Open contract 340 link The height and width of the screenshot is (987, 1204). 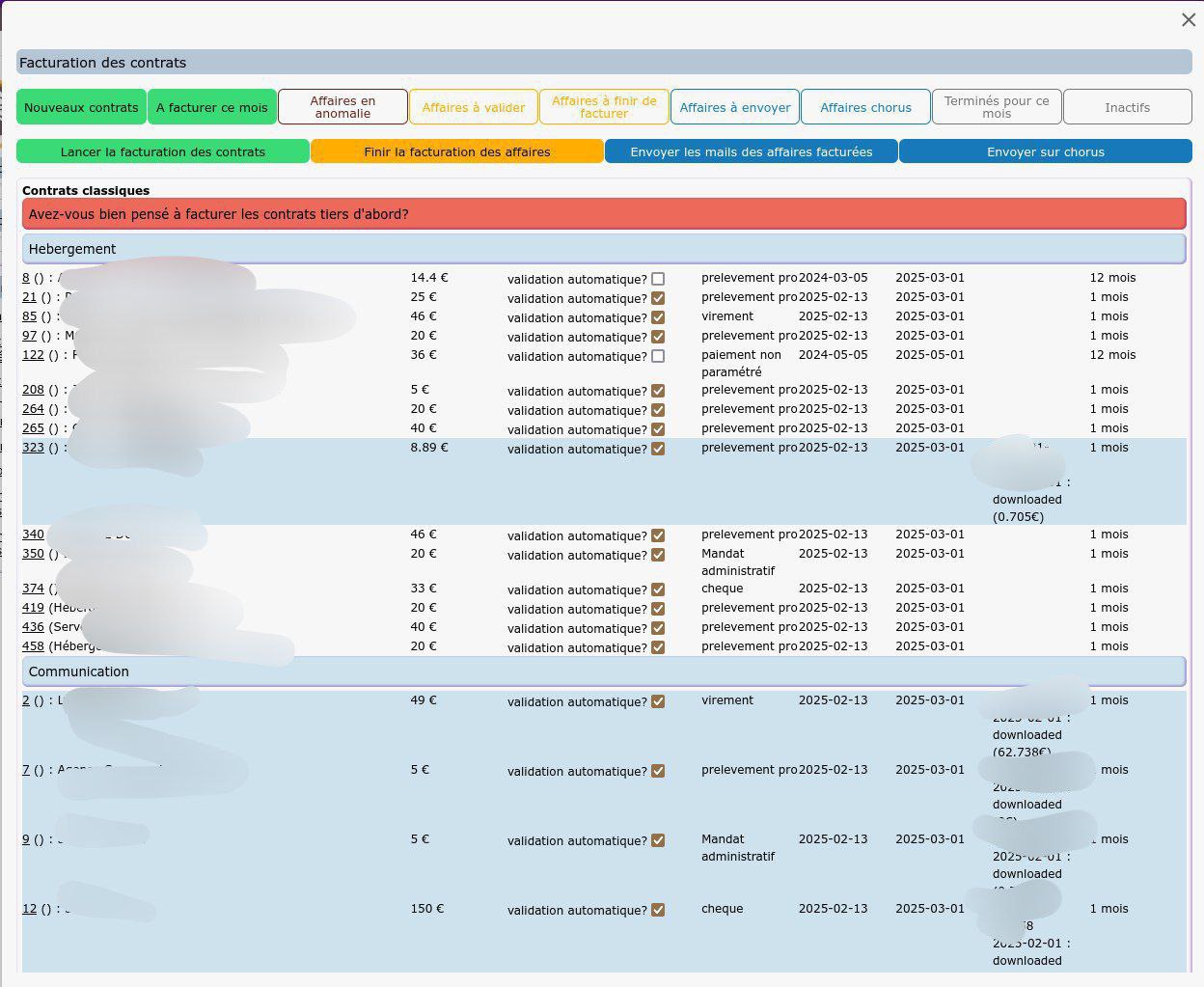pyautogui.click(x=33, y=535)
